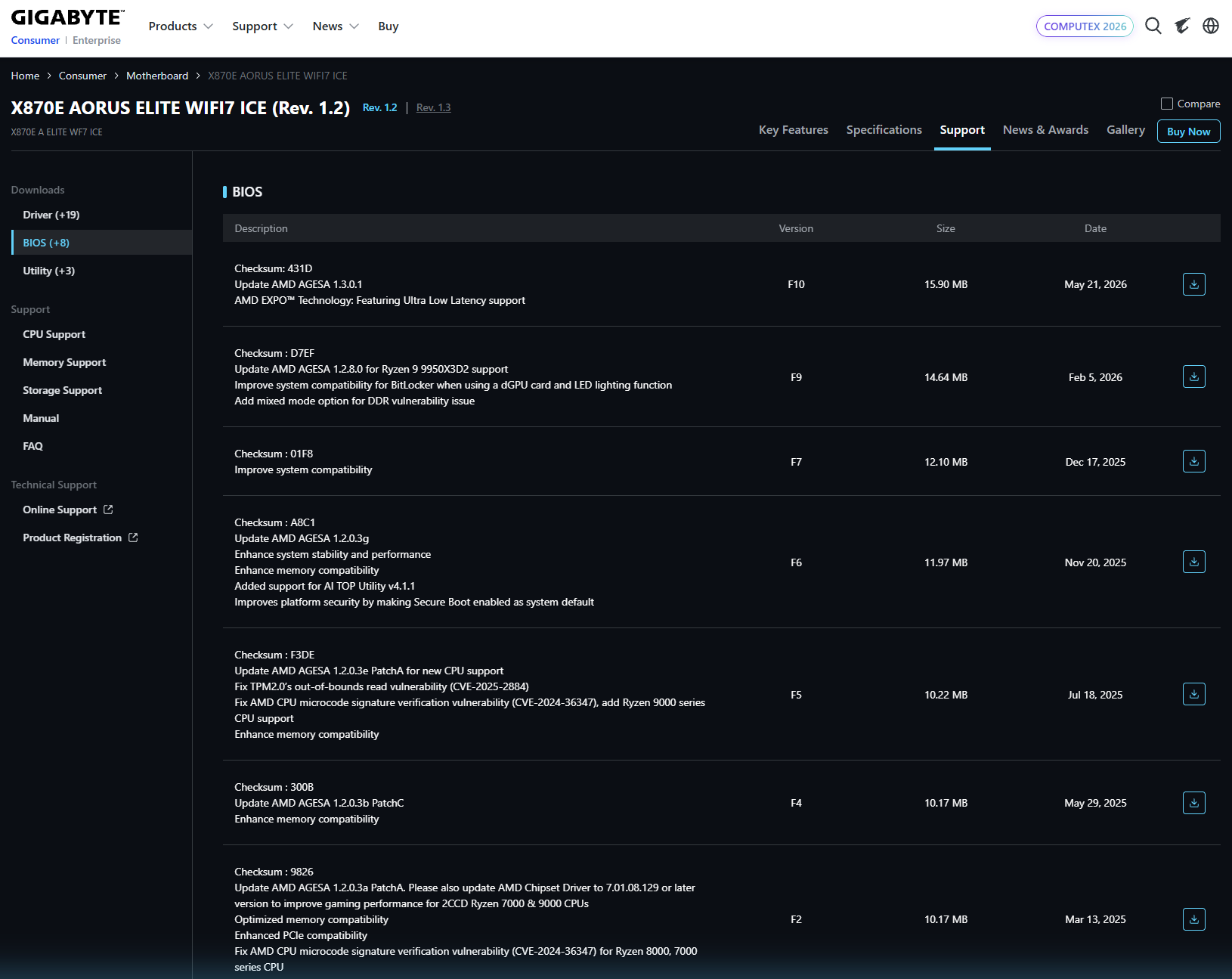Tick the Compare checkbox
Image resolution: width=1232 pixels, height=979 pixels.
click(1167, 104)
